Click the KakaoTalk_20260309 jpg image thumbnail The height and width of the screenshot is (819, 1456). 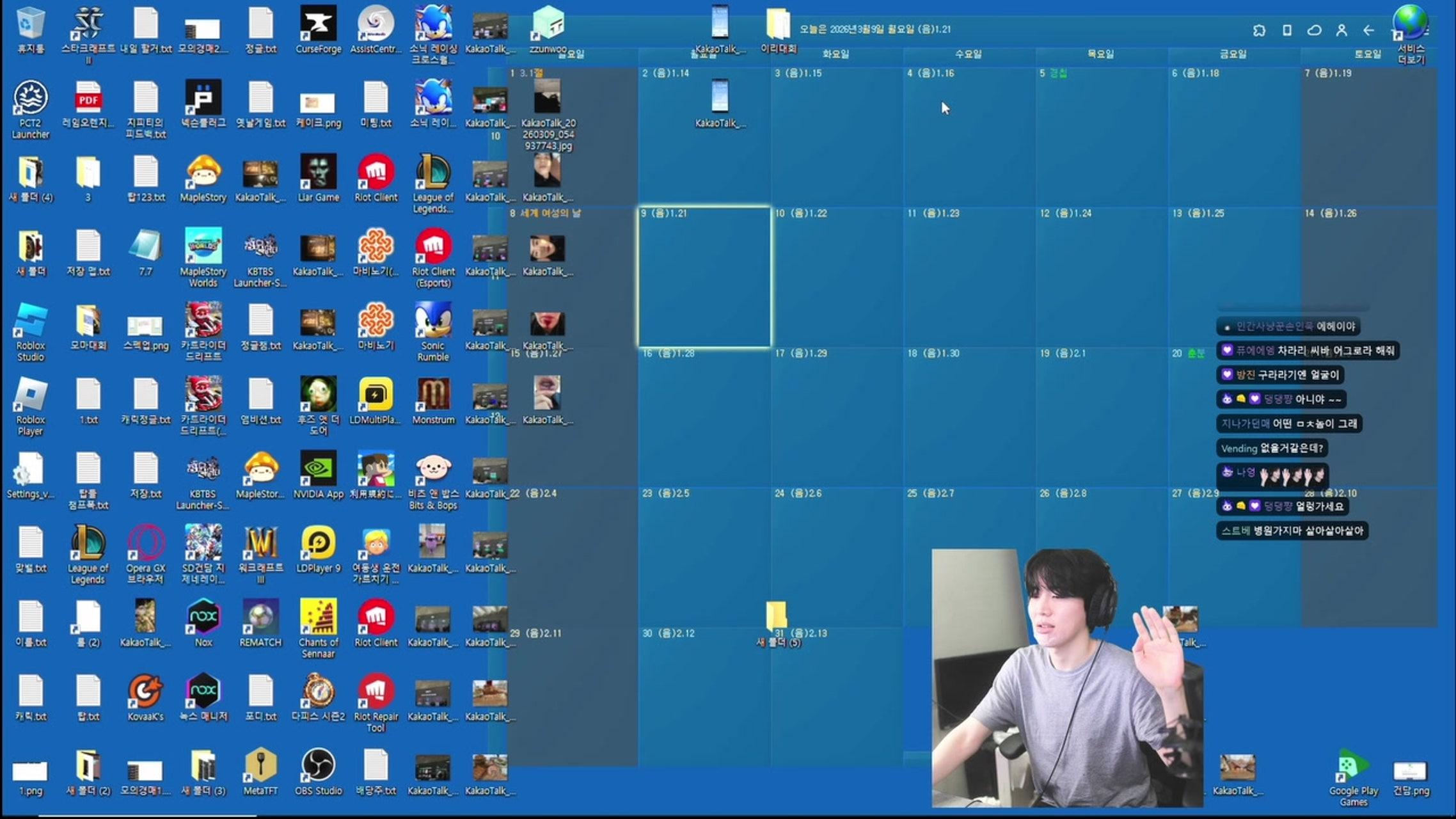(x=548, y=96)
